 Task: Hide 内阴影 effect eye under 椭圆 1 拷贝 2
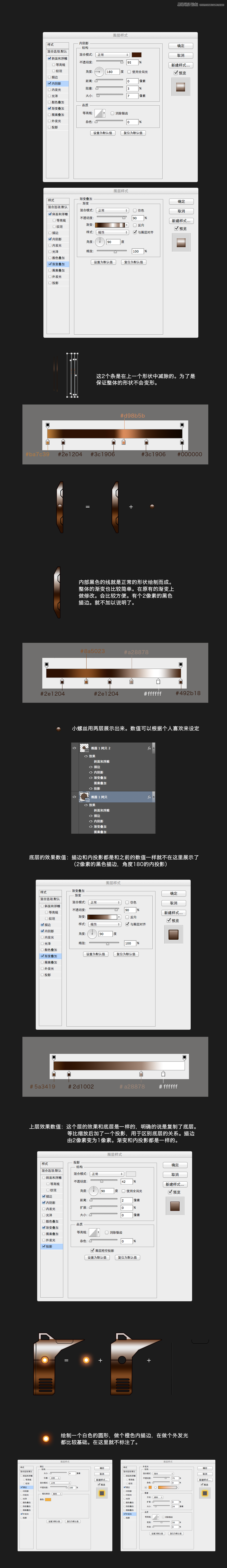pyautogui.click(x=91, y=772)
